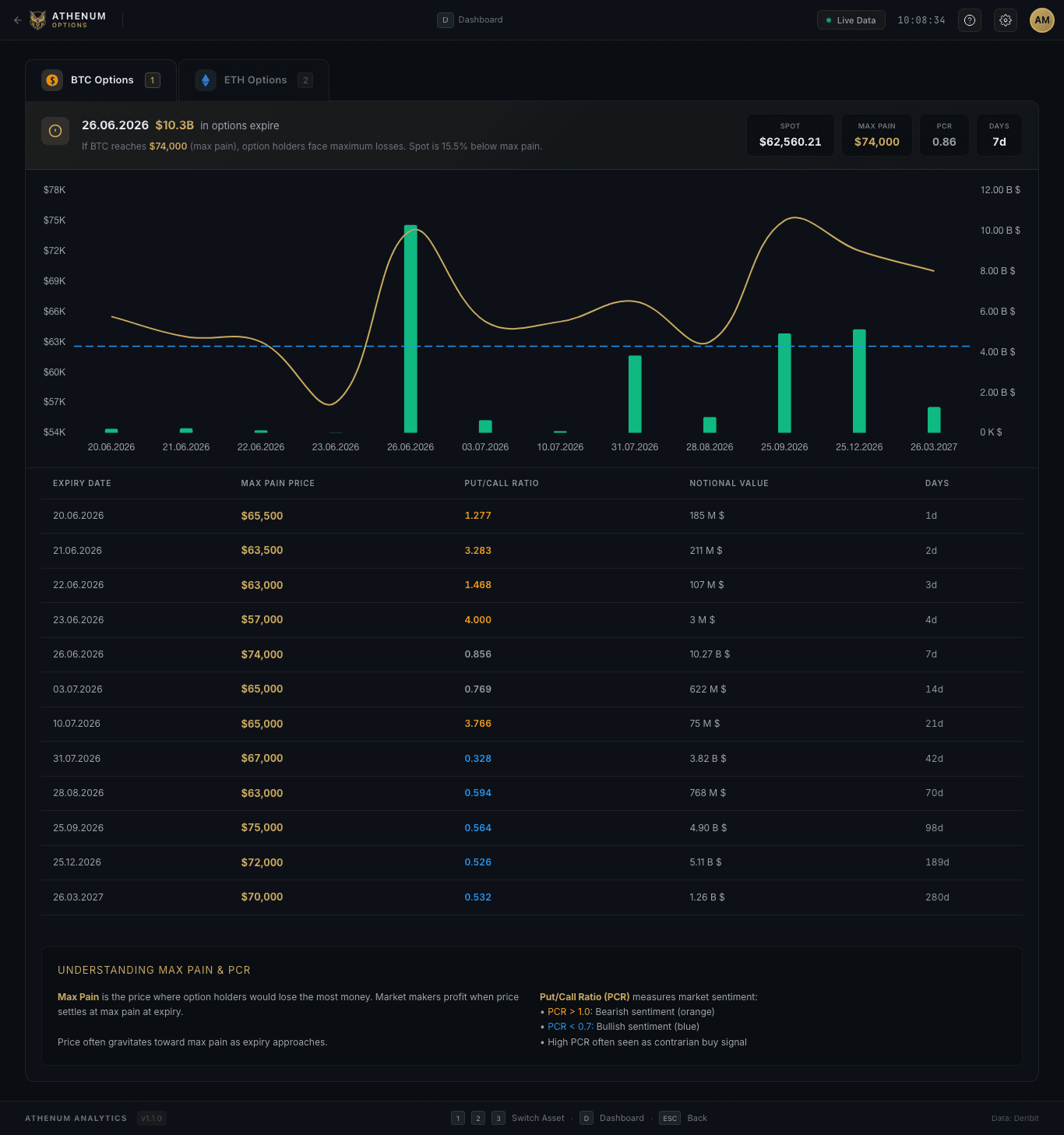Click the Understanding Max Pain & PCR heading
The width and height of the screenshot is (1064, 1135).
pyautogui.click(x=154, y=971)
